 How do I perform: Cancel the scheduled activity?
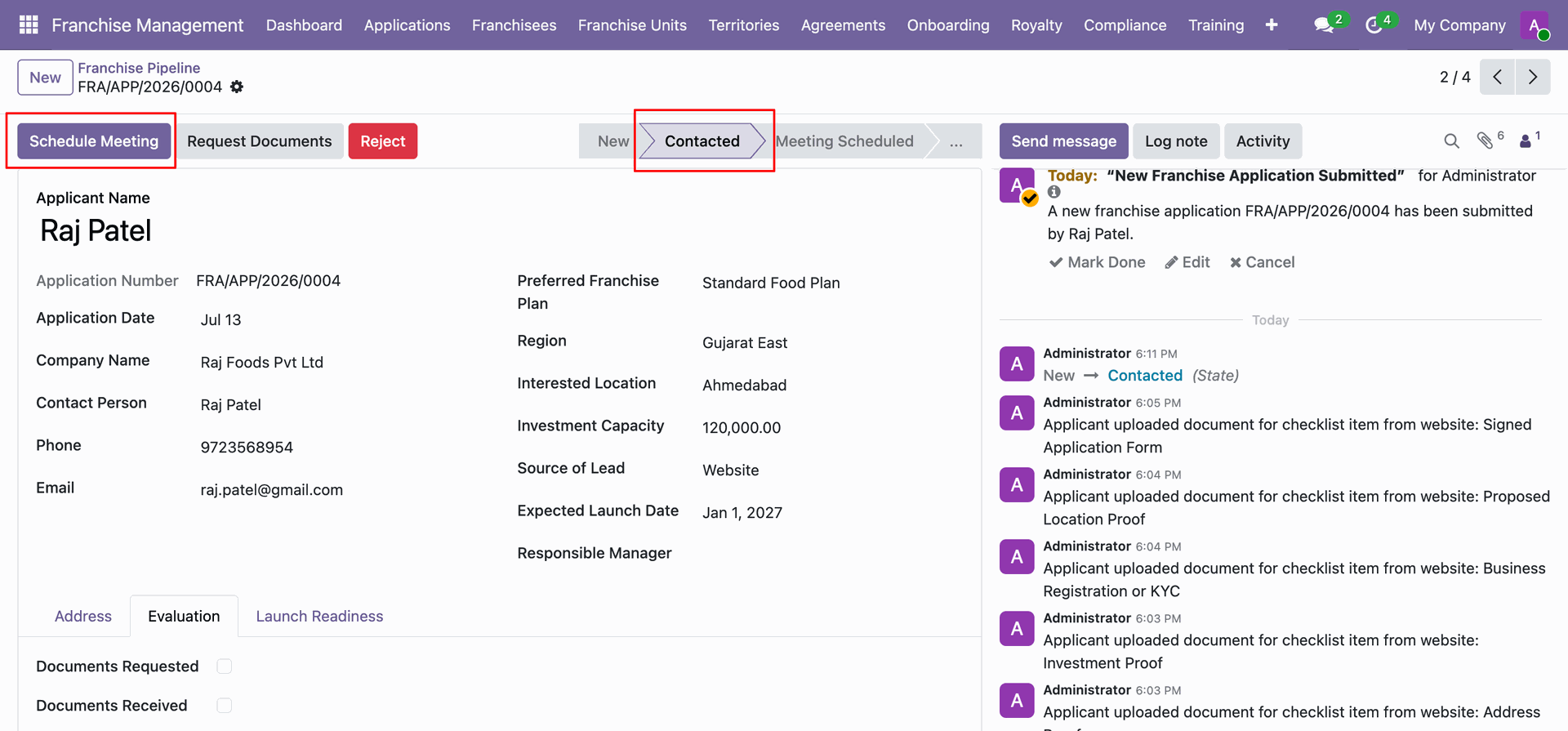1262,262
